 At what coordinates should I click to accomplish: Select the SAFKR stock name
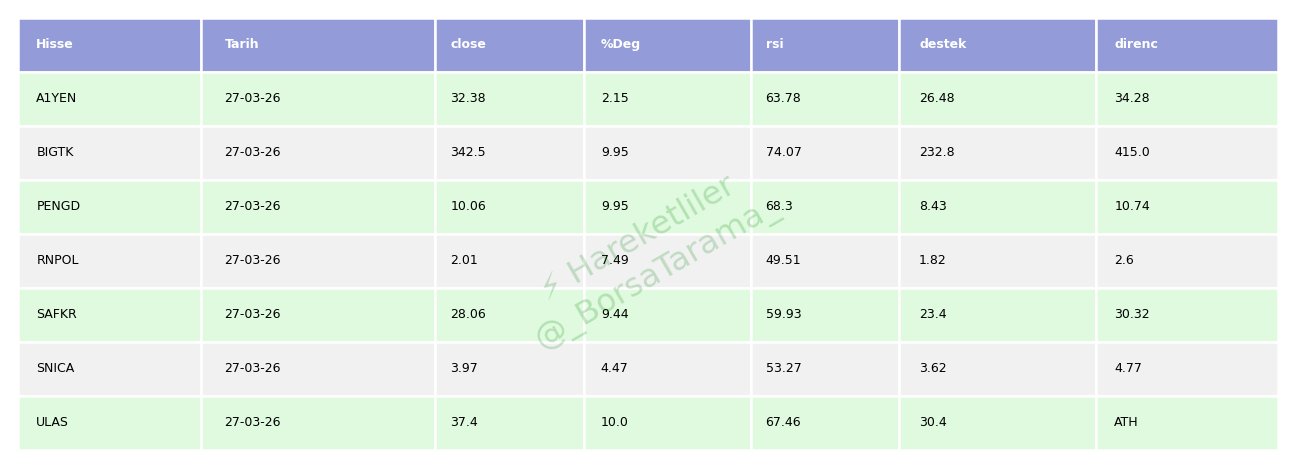pos(56,314)
